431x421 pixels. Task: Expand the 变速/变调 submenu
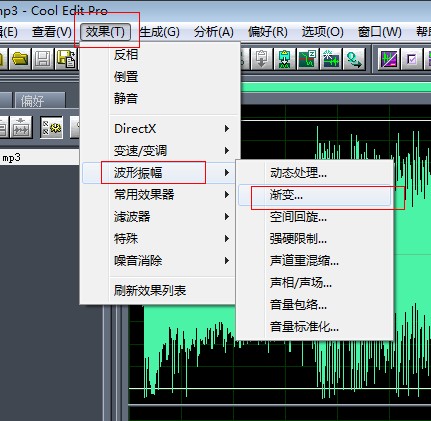pyautogui.click(x=159, y=151)
